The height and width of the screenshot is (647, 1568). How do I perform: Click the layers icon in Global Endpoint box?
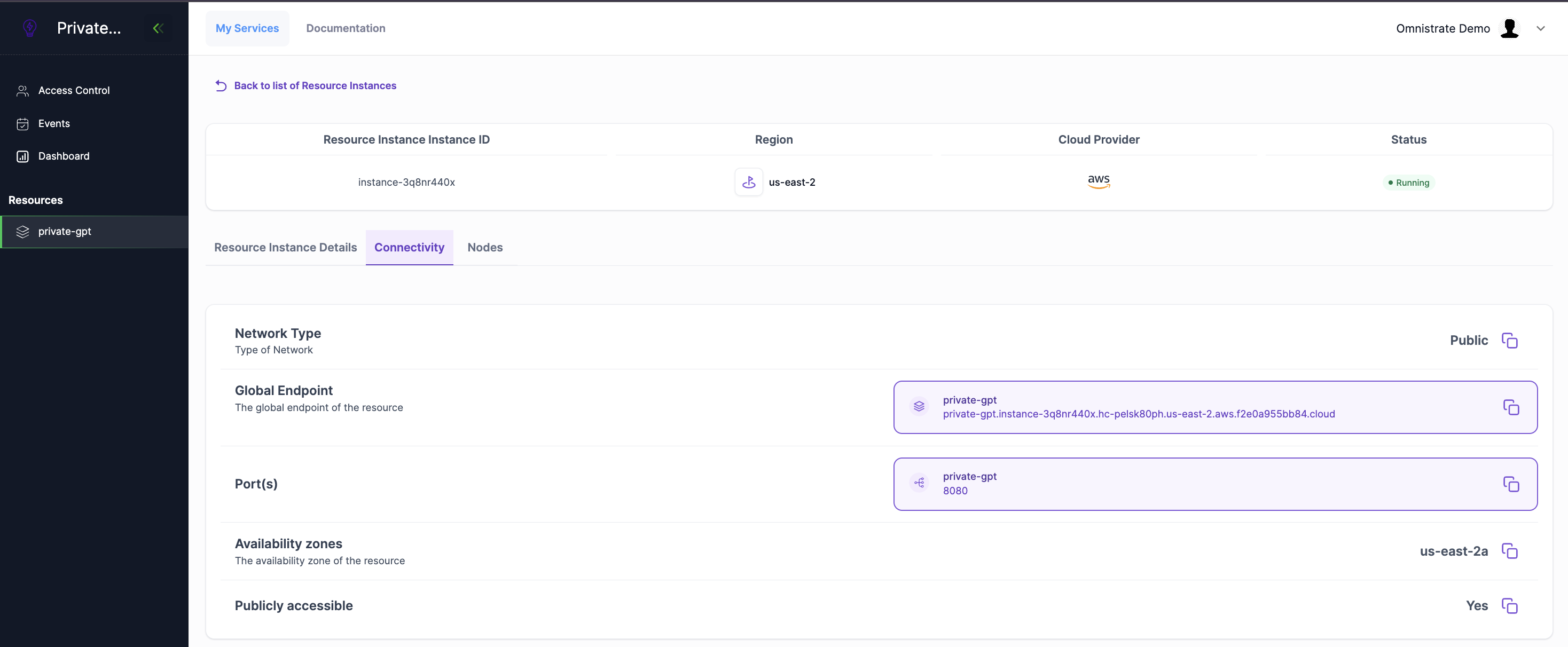tap(919, 406)
